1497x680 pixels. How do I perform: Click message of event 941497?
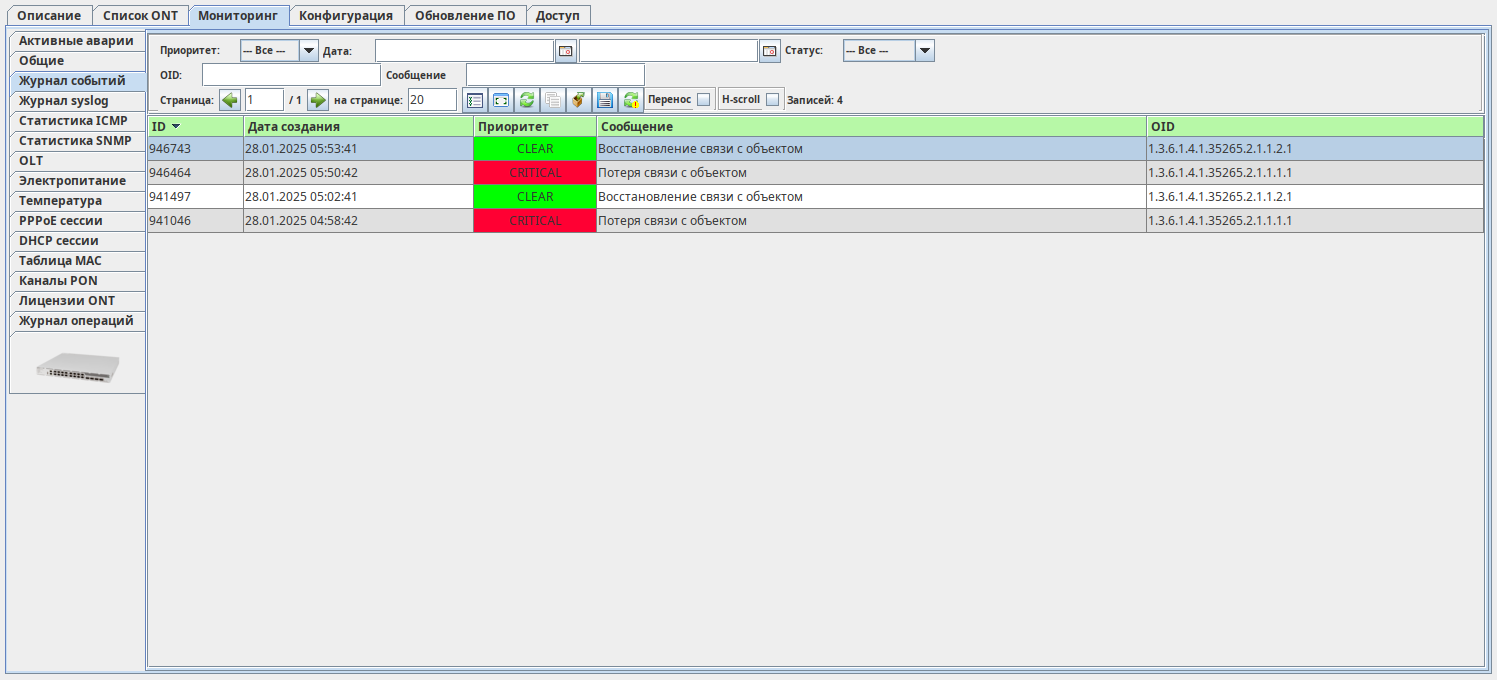coord(871,197)
